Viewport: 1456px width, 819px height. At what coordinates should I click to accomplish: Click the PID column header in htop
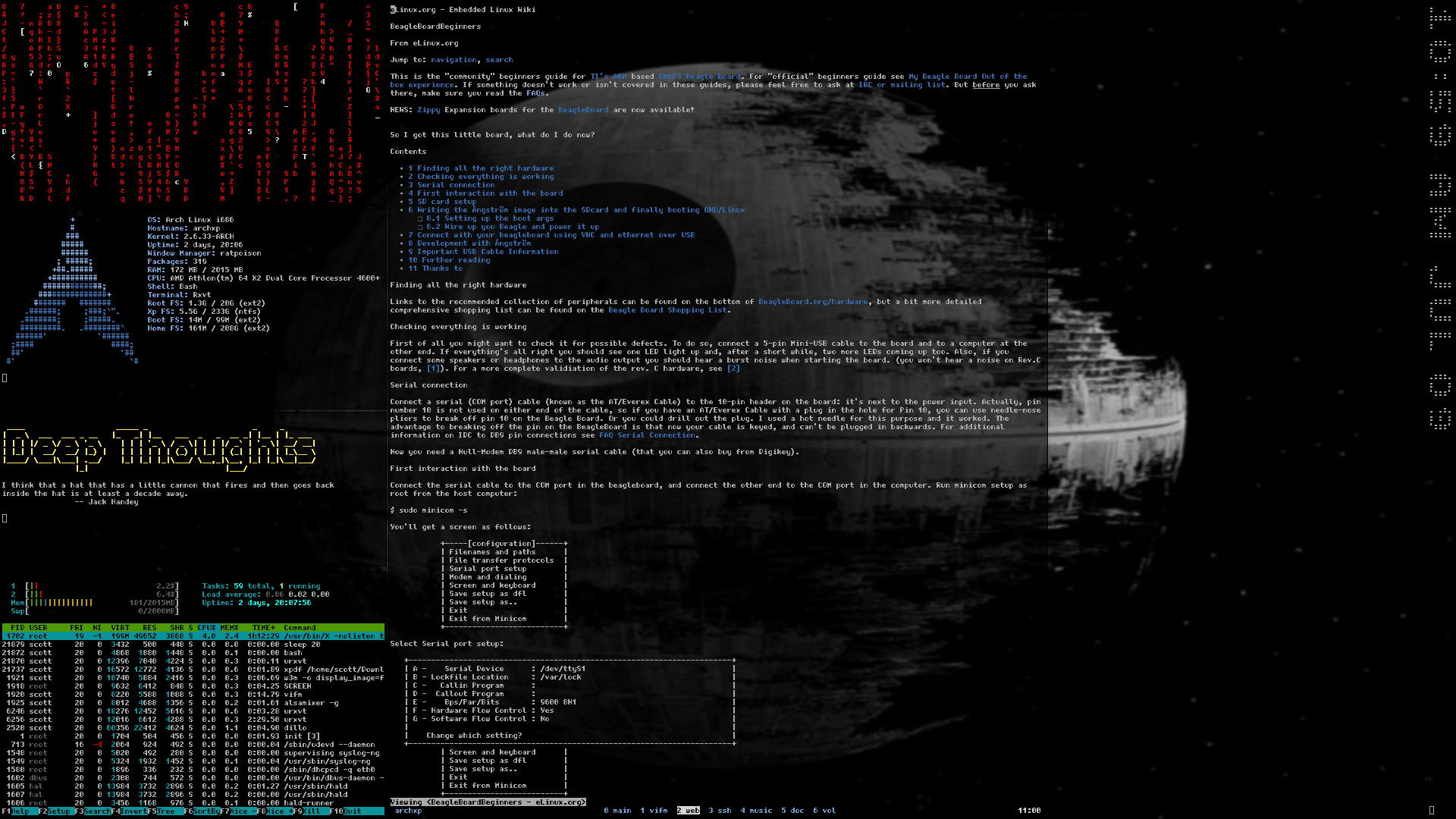point(17,628)
